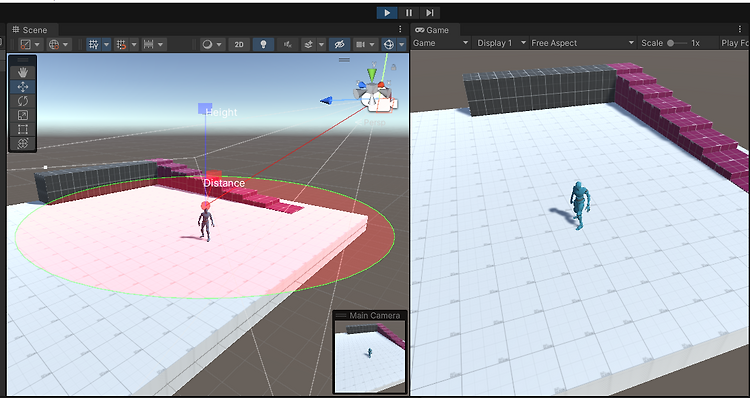Viewport: 750px width, 398px height.
Task: Toggle scene lighting bulb
Action: 263,44
